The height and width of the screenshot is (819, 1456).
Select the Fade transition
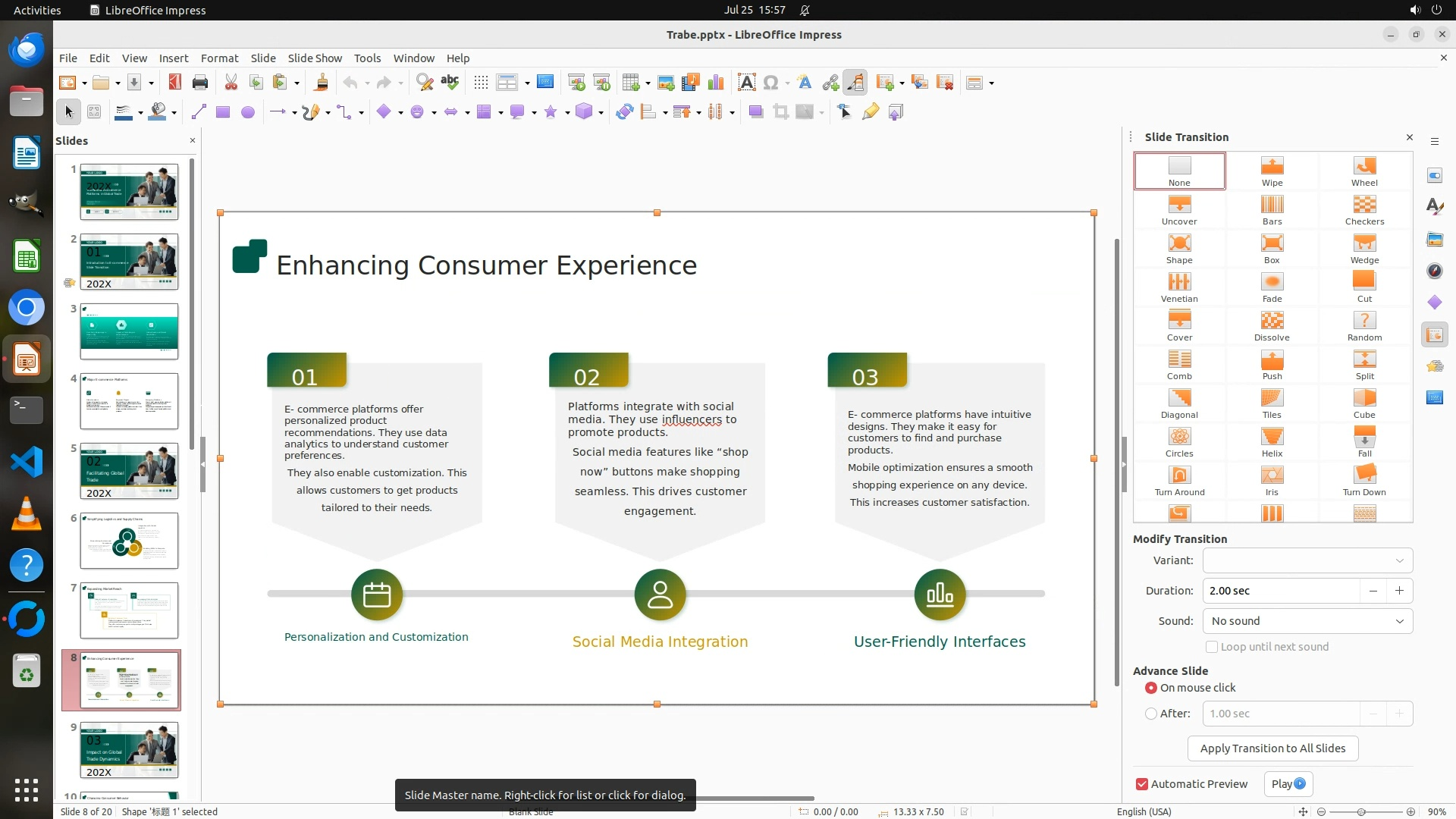point(1272,287)
